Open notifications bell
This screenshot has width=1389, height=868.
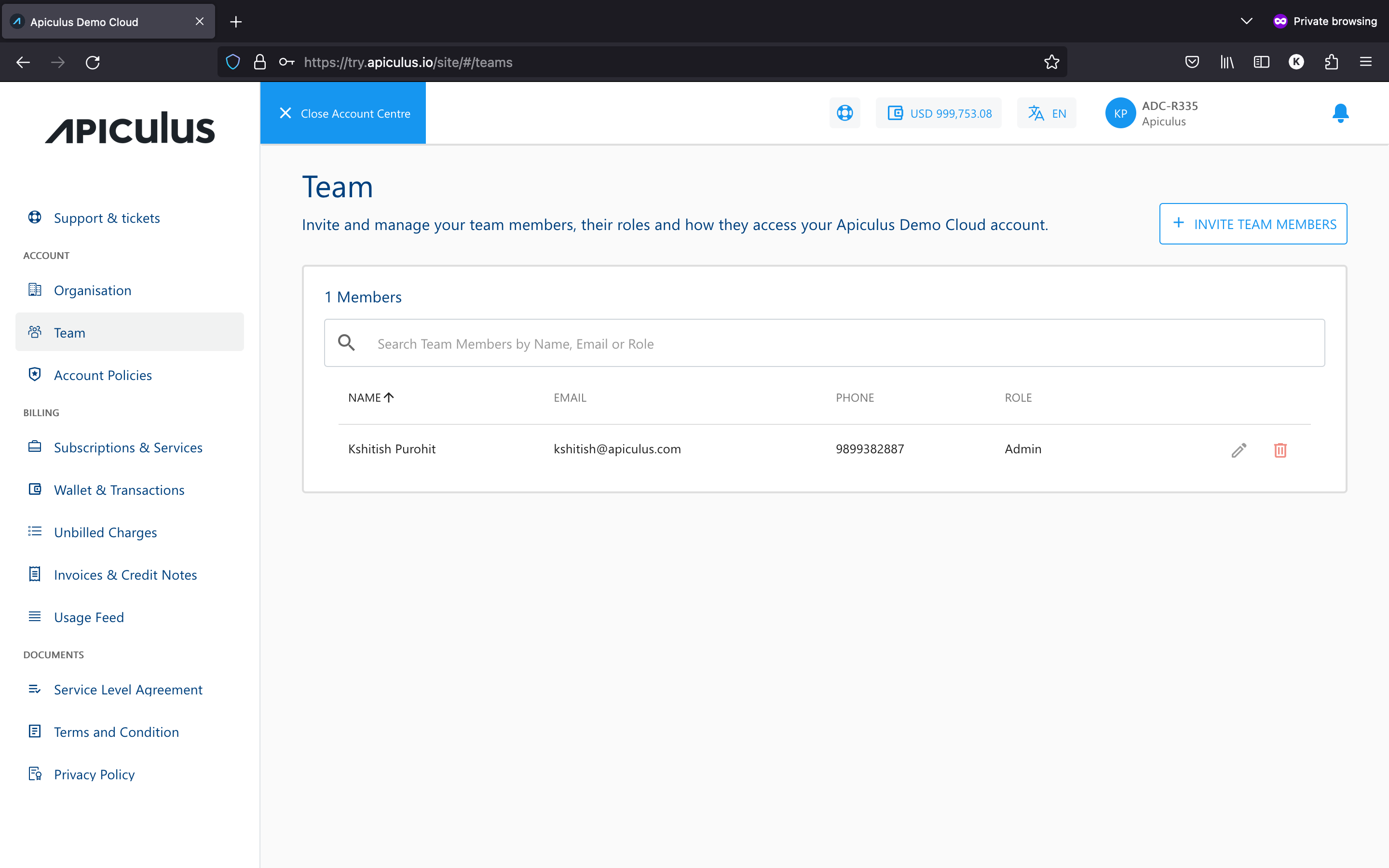point(1340,112)
